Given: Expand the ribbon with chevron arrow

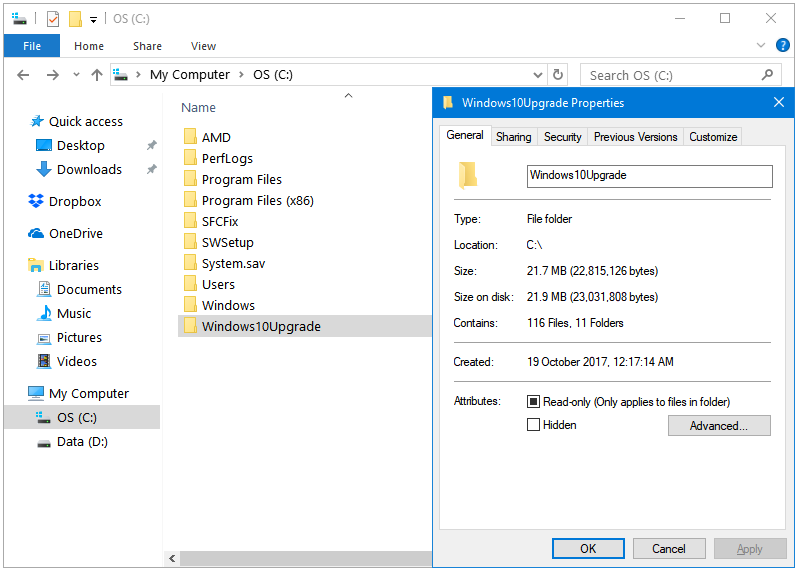Looking at the screenshot, I should pos(760,45).
